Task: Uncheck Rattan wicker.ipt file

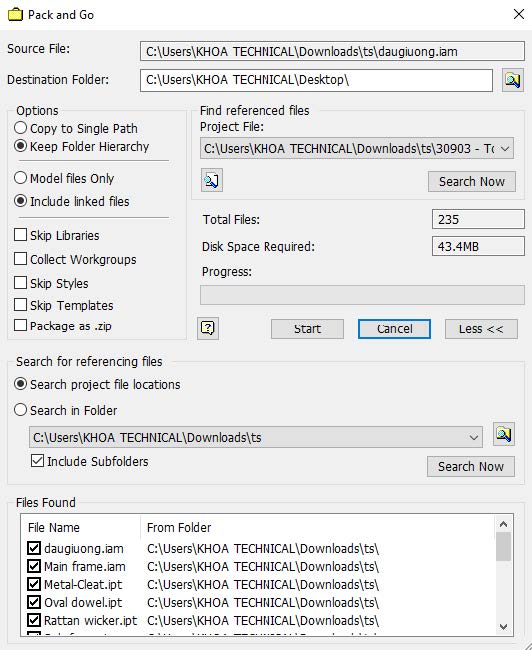Action: coord(34,620)
